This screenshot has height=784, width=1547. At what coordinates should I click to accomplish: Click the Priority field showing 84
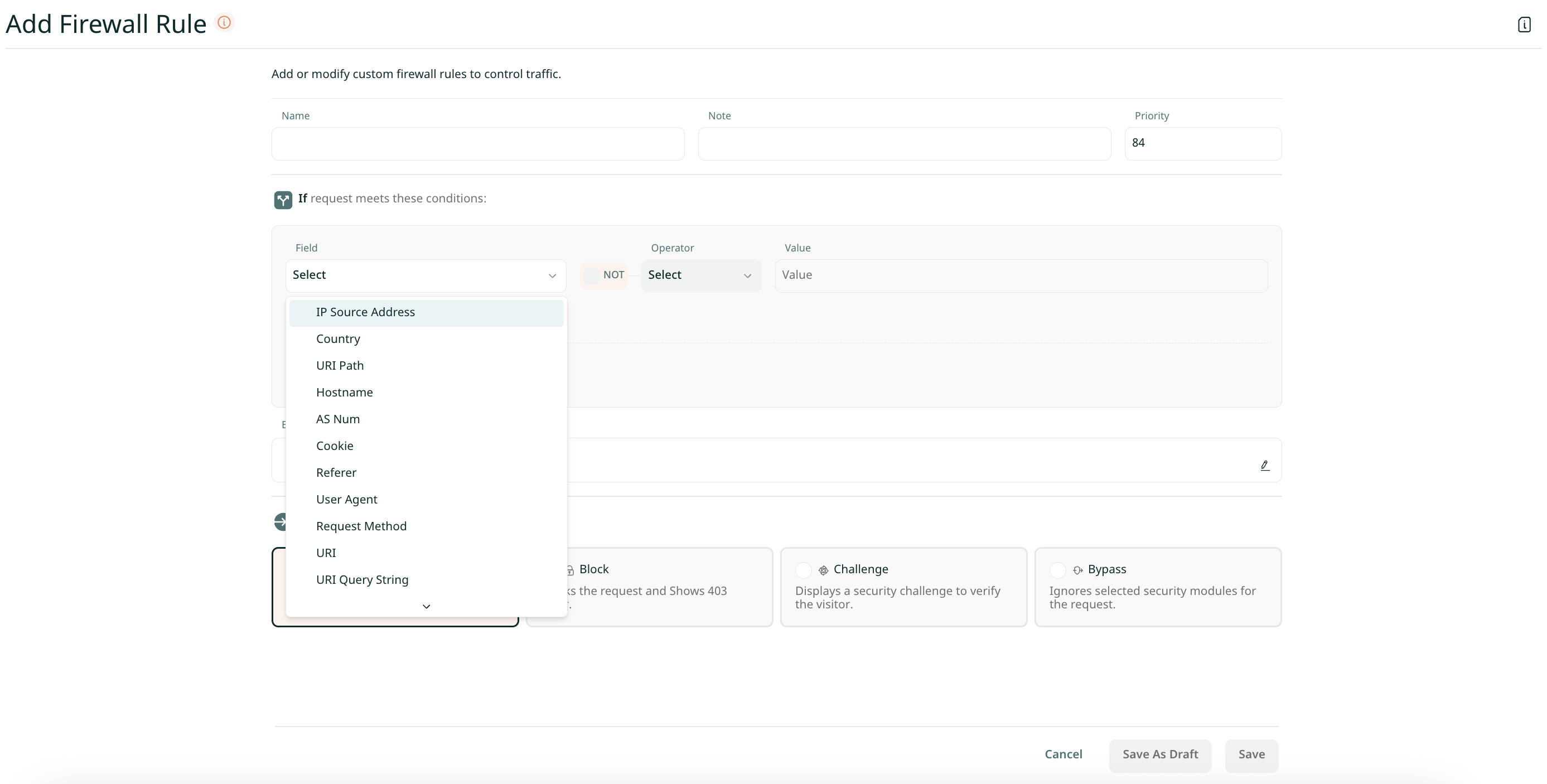click(x=1202, y=144)
